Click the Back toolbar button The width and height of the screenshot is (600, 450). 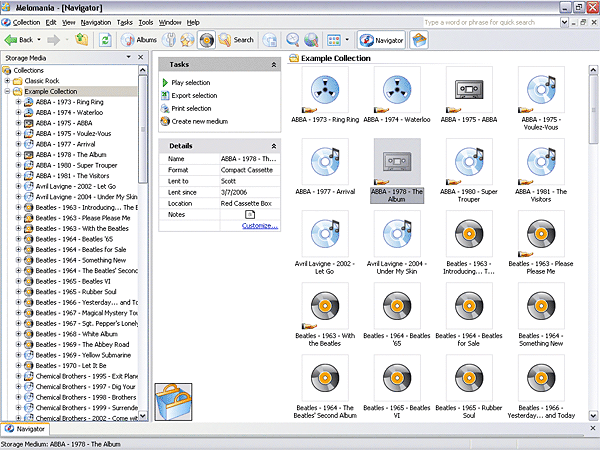click(x=19, y=40)
